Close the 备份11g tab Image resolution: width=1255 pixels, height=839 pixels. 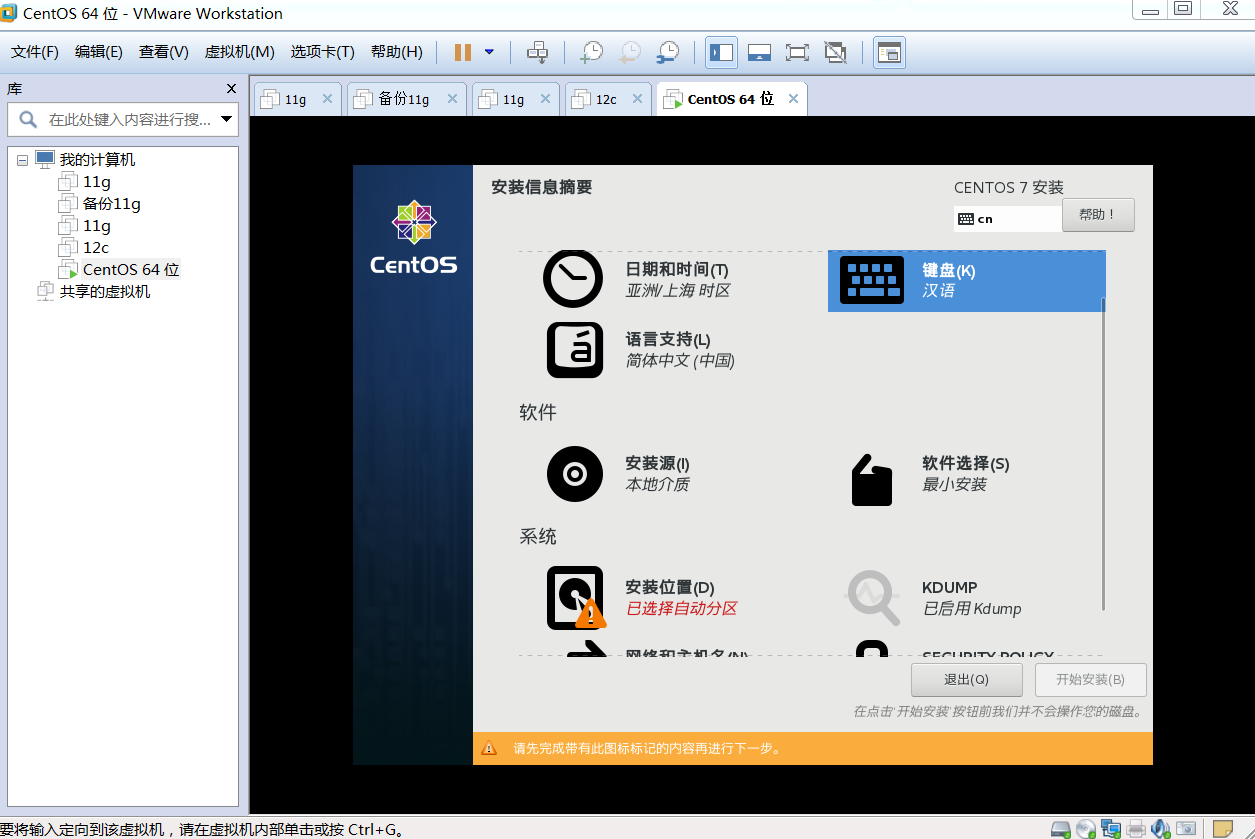(452, 99)
